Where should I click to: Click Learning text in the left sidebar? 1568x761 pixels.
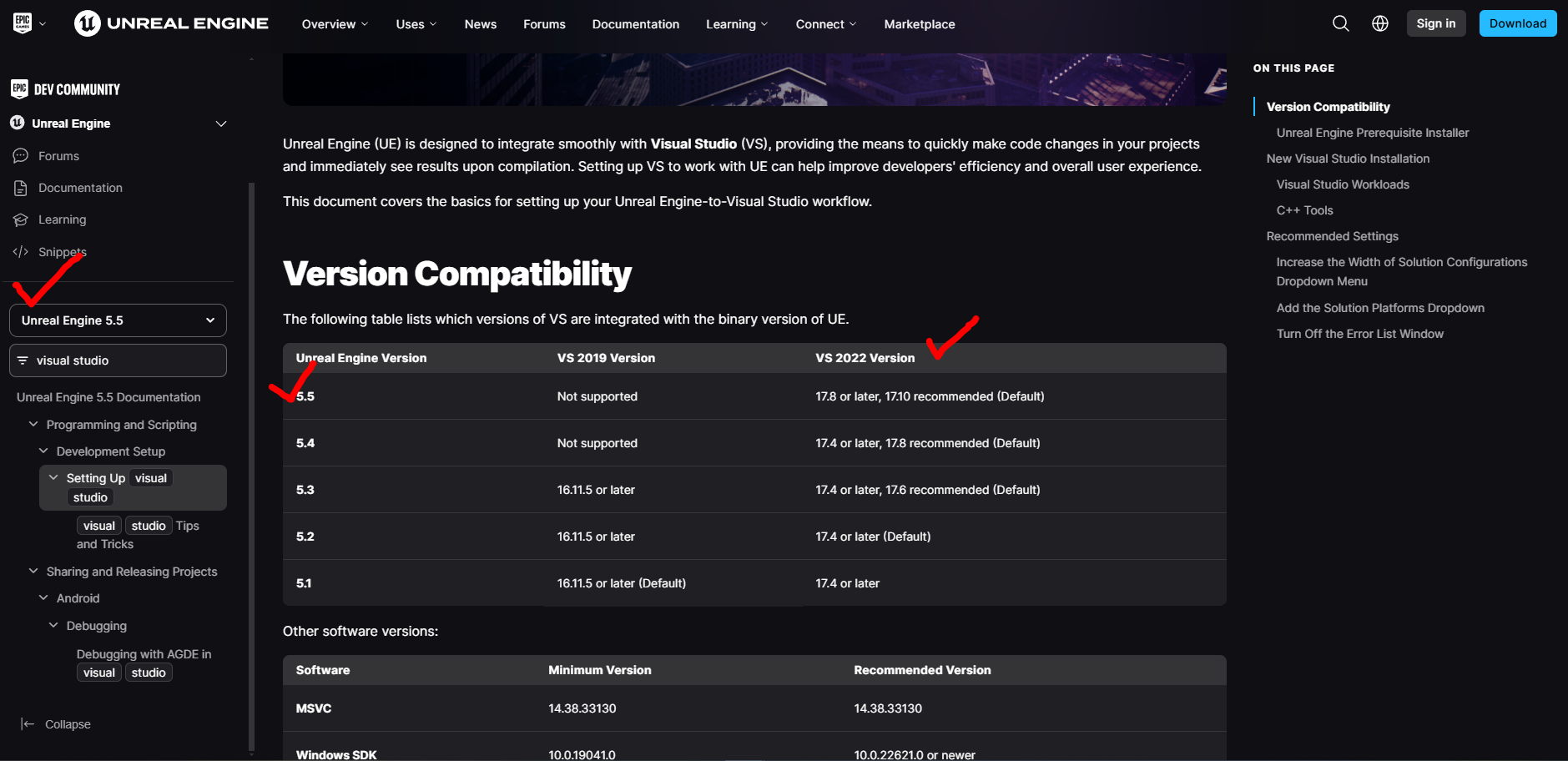(x=62, y=219)
